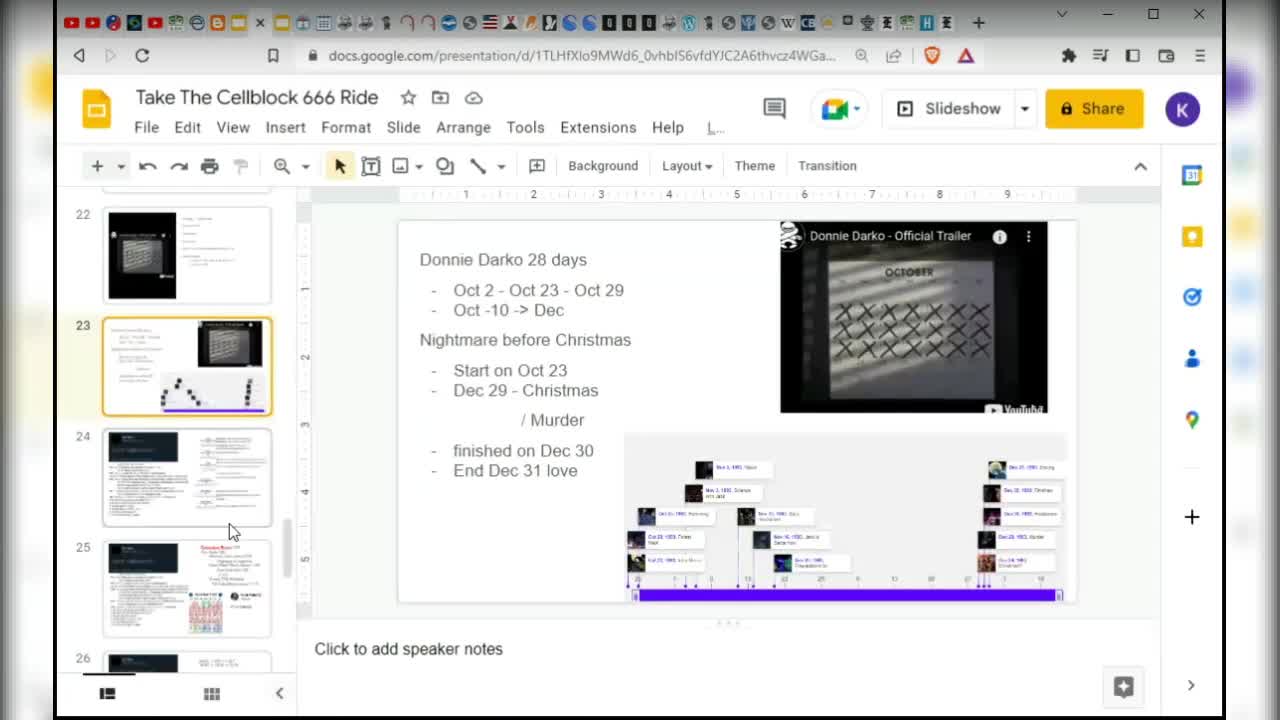Open the View menu

(233, 128)
